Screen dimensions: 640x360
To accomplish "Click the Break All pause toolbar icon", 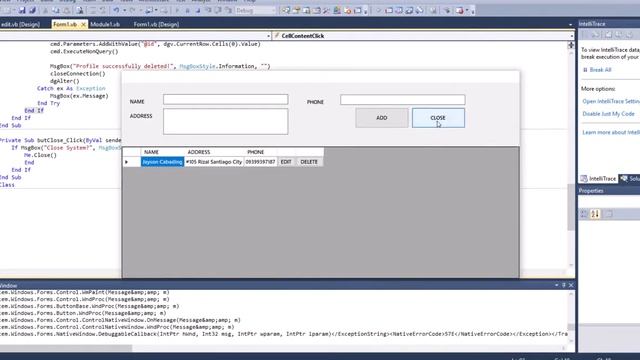I will 187,10.
